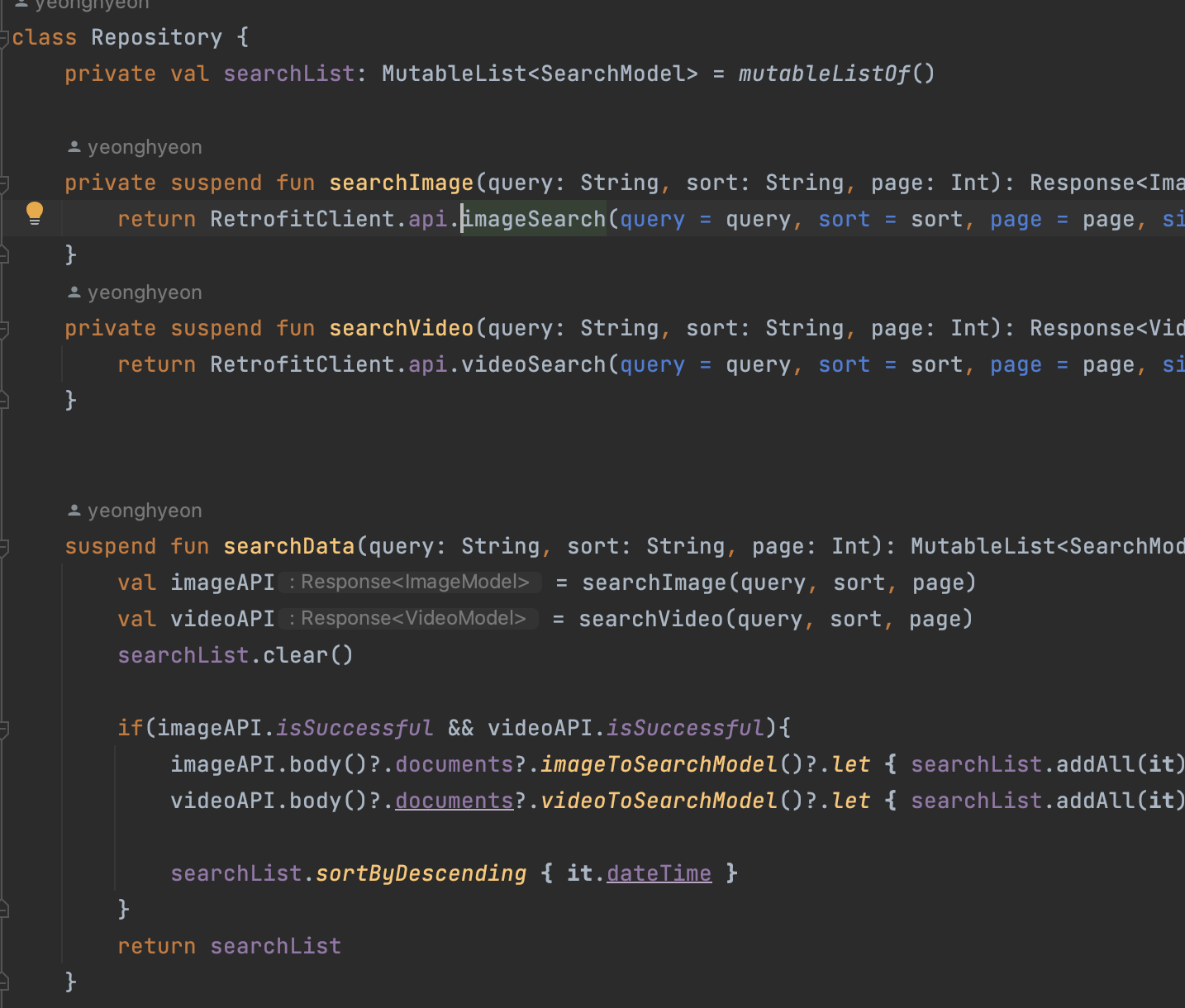Click mutableListOf() initializer call

(x=836, y=74)
